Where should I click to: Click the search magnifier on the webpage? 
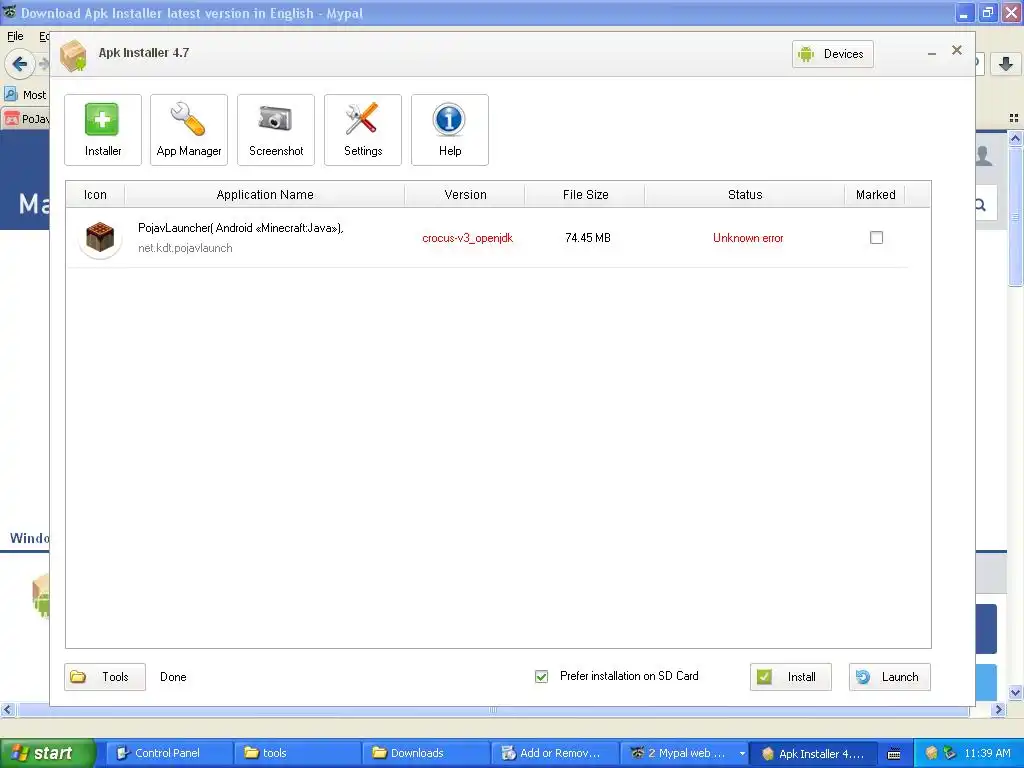981,205
